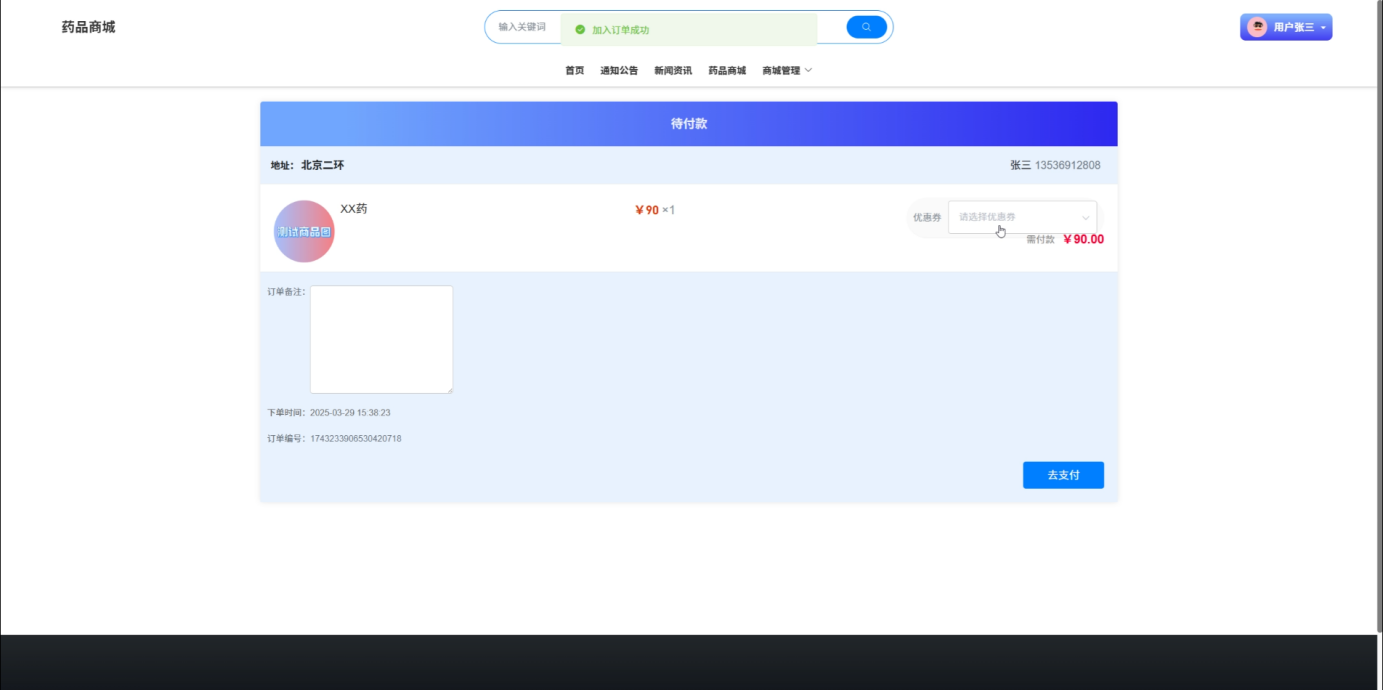Click the 药品商城 site logo text
The width and height of the screenshot is (1383, 690).
point(88,27)
